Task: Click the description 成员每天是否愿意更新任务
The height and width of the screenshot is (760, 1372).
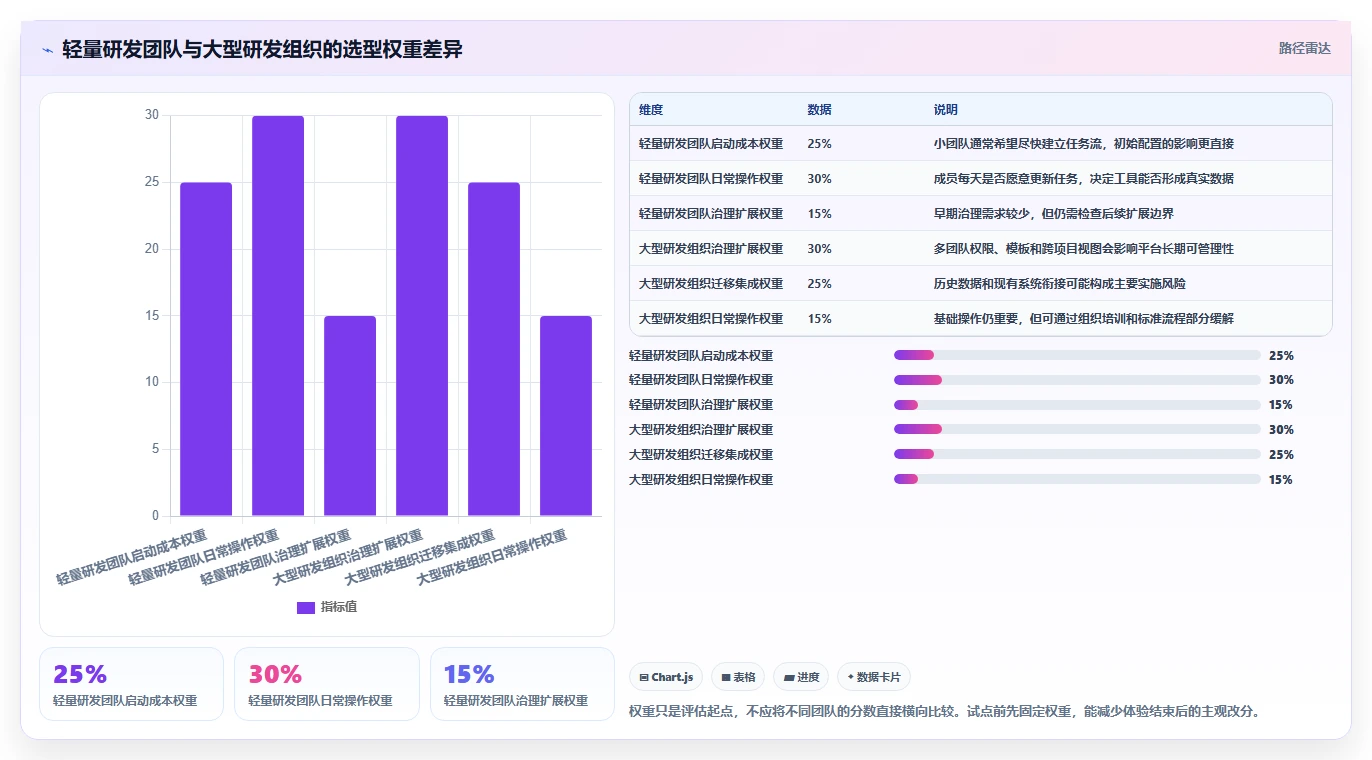Action: click(x=1084, y=179)
